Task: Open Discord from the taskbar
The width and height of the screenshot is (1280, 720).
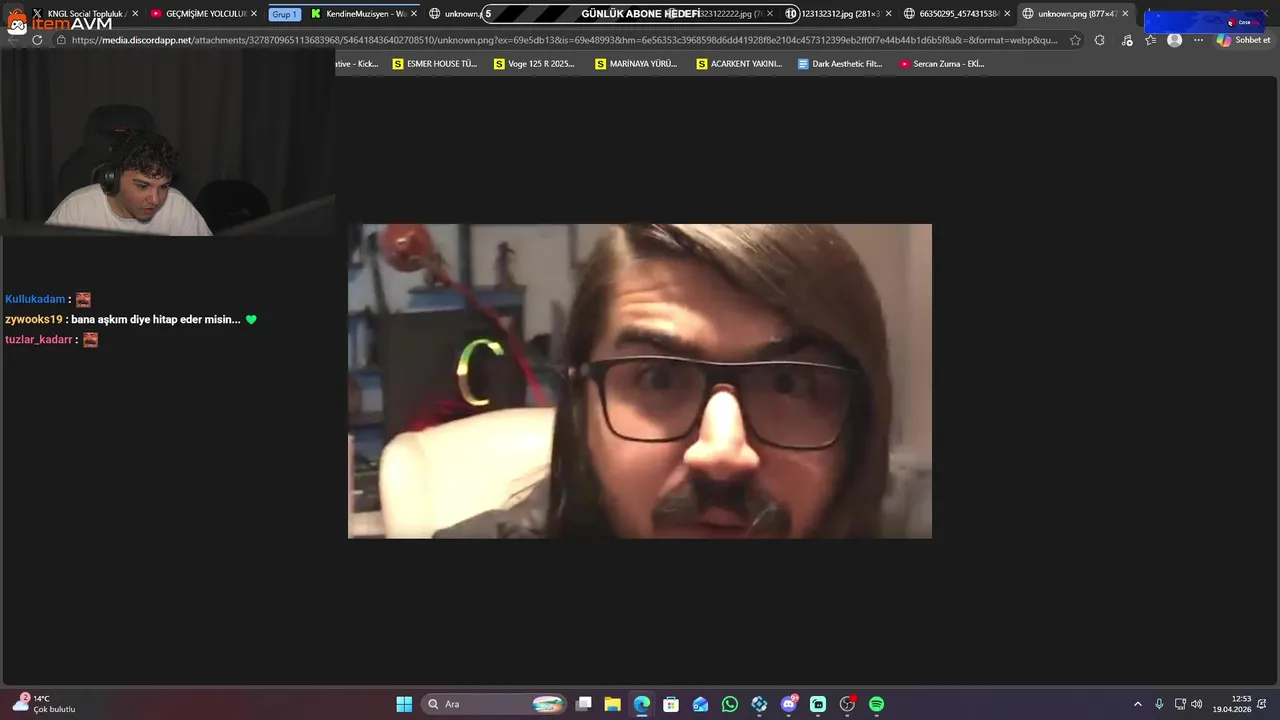Action: (789, 704)
